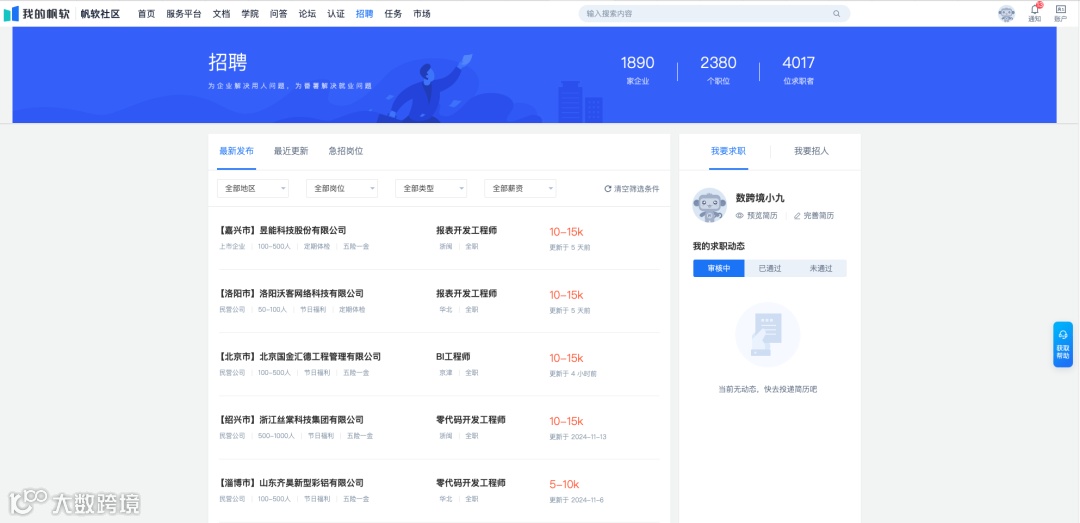Open 招聘 in the navigation

364,14
